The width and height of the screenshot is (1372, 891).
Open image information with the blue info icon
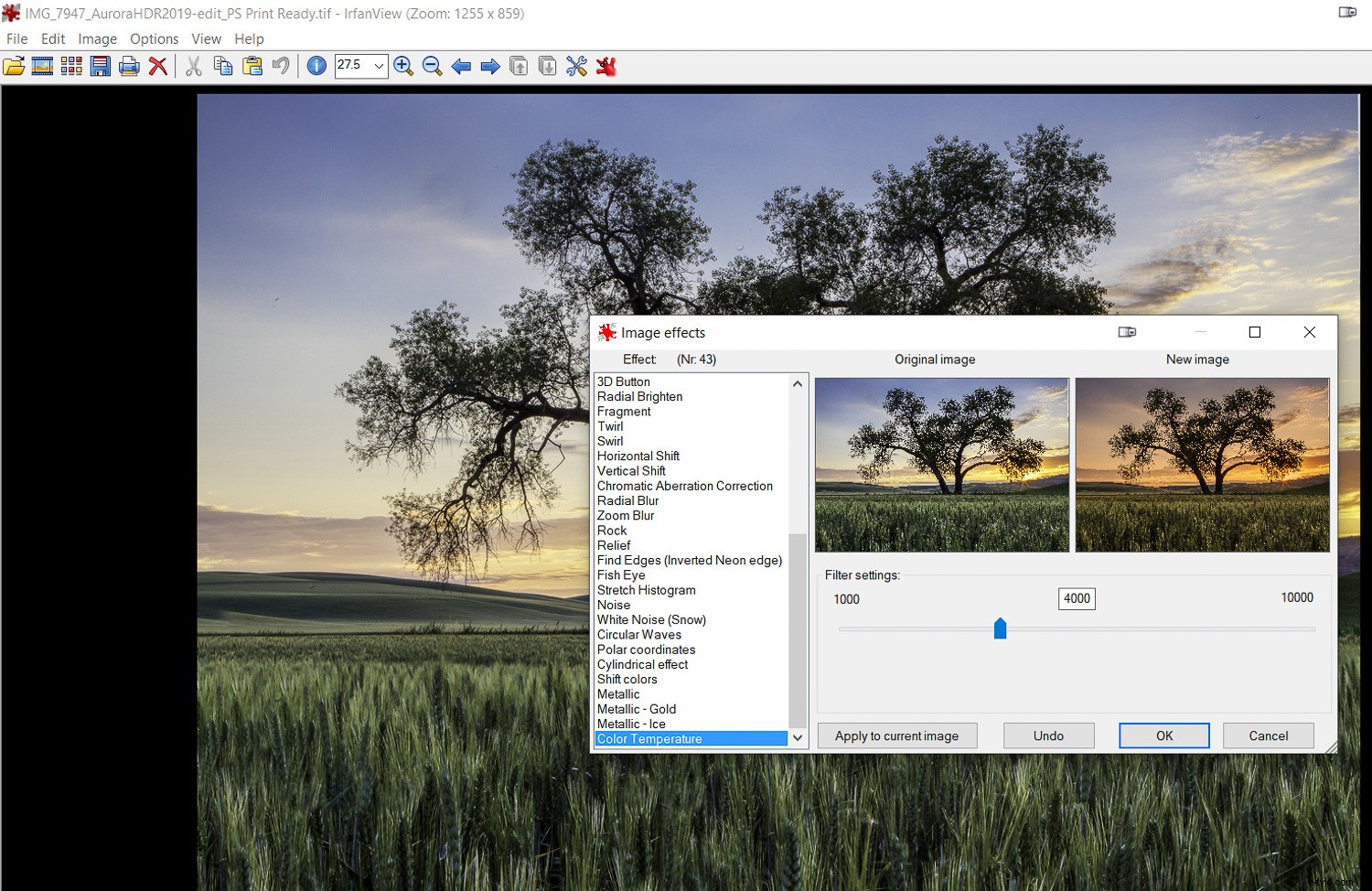pyautogui.click(x=316, y=65)
